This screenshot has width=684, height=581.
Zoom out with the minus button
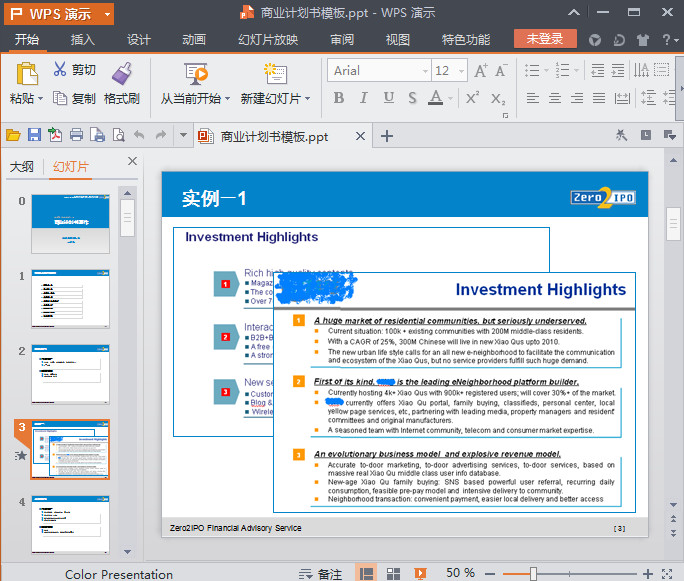[490, 574]
